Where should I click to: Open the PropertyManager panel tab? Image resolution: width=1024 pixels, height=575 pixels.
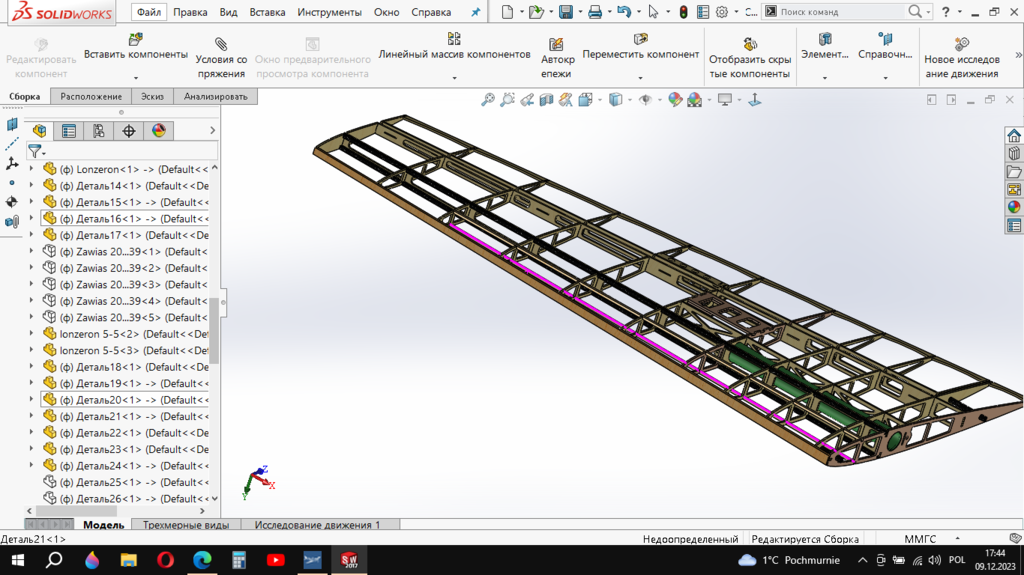pyautogui.click(x=69, y=131)
